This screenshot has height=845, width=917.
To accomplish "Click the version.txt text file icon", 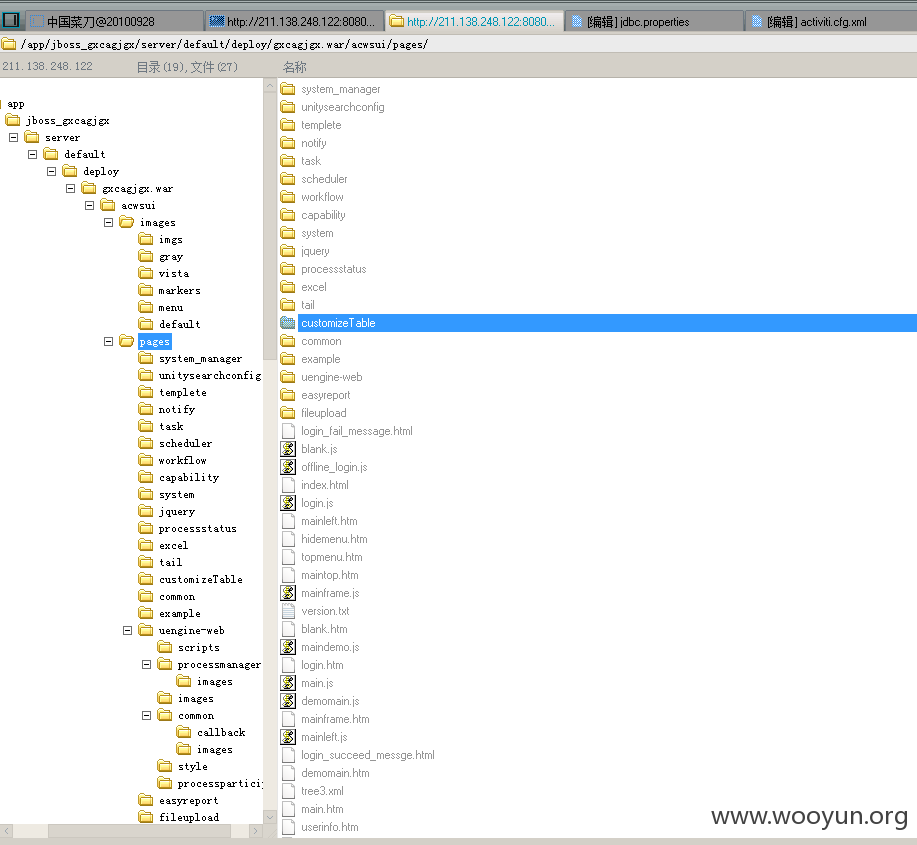I will coord(288,611).
